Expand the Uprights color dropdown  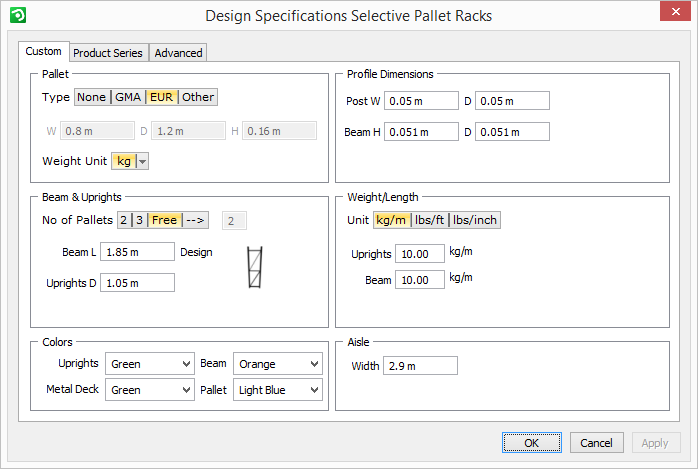tap(150, 364)
